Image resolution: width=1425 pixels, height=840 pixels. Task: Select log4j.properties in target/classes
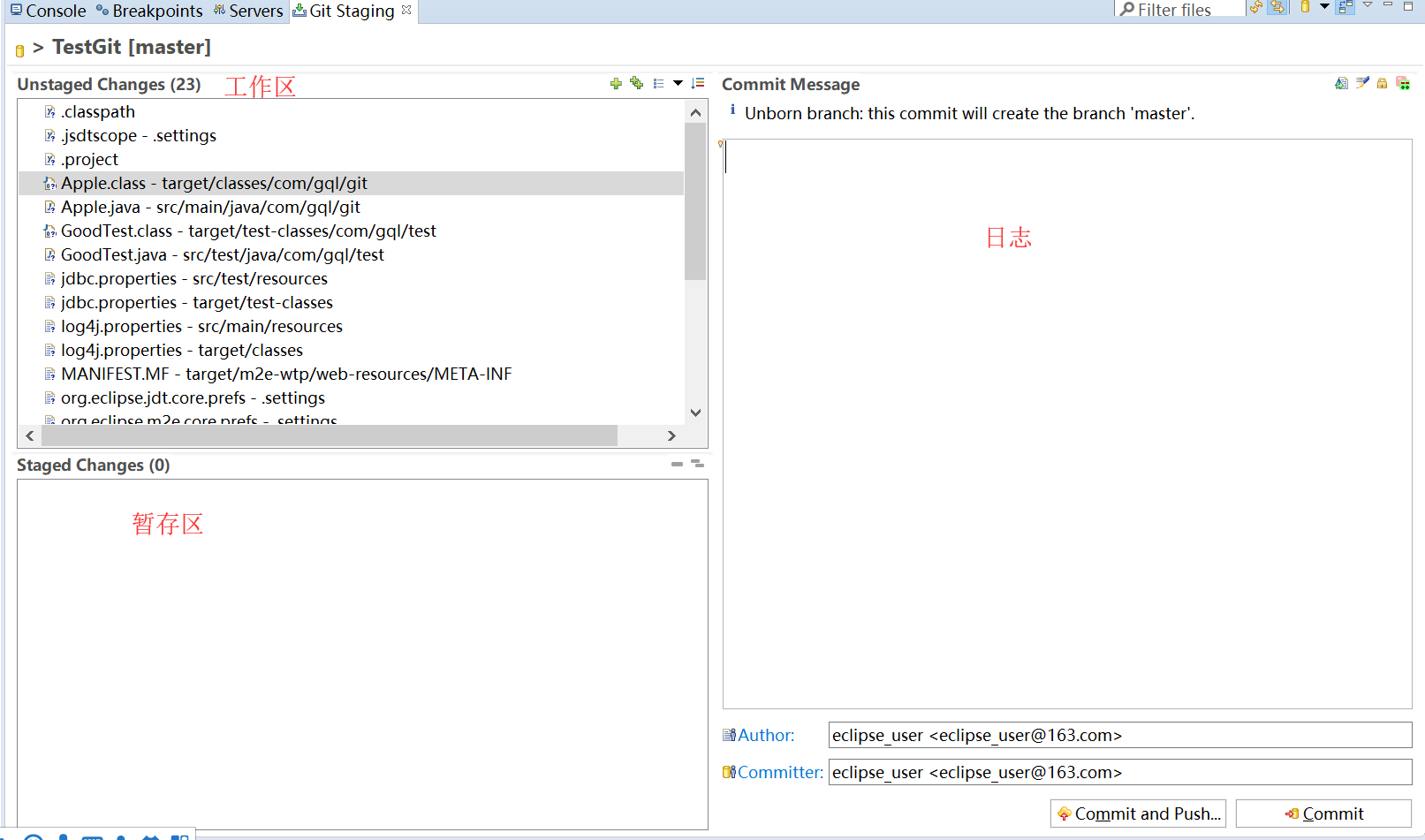[x=182, y=350]
